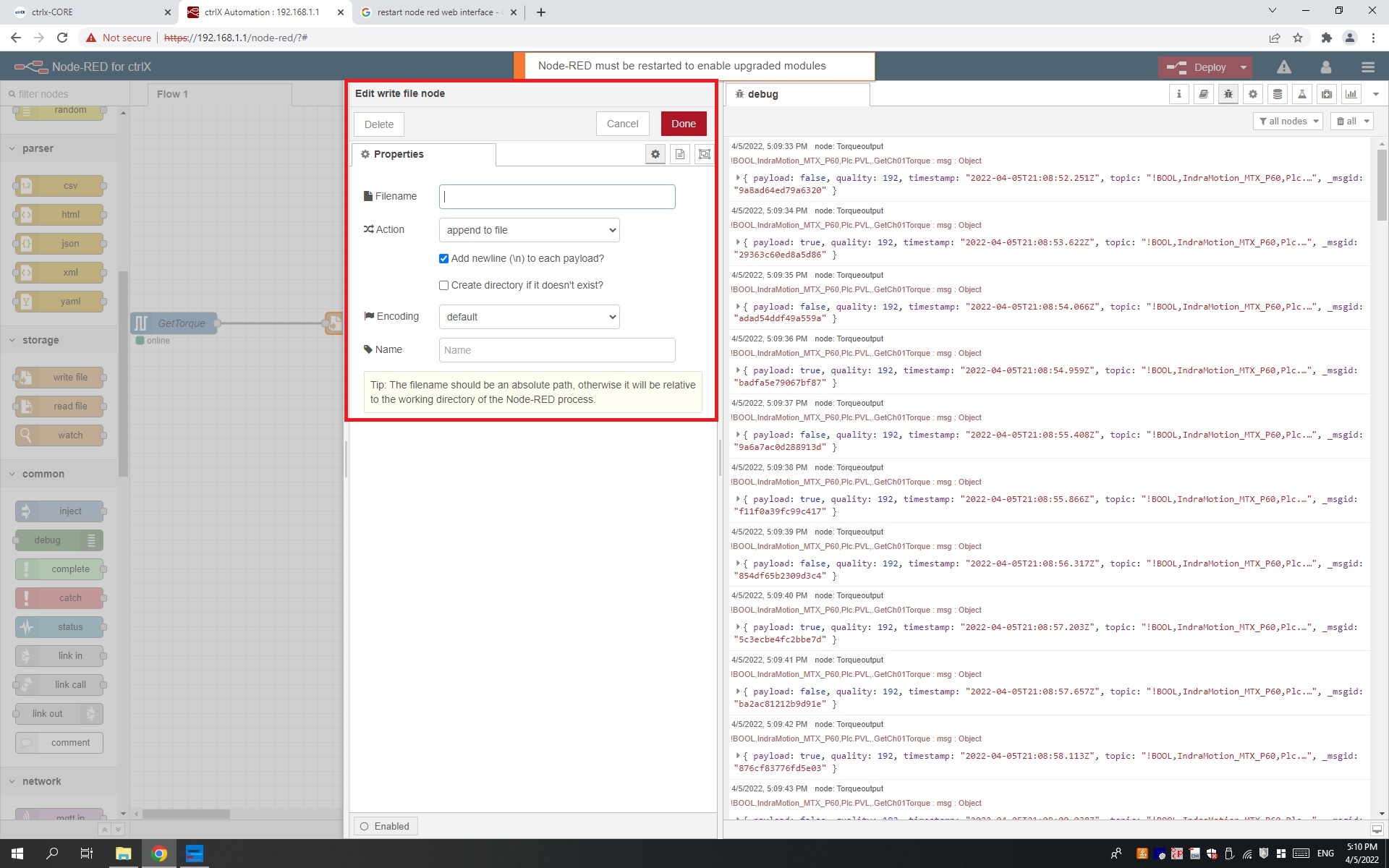The height and width of the screenshot is (868, 1389).
Task: Click the Filename input field
Action: click(x=557, y=197)
